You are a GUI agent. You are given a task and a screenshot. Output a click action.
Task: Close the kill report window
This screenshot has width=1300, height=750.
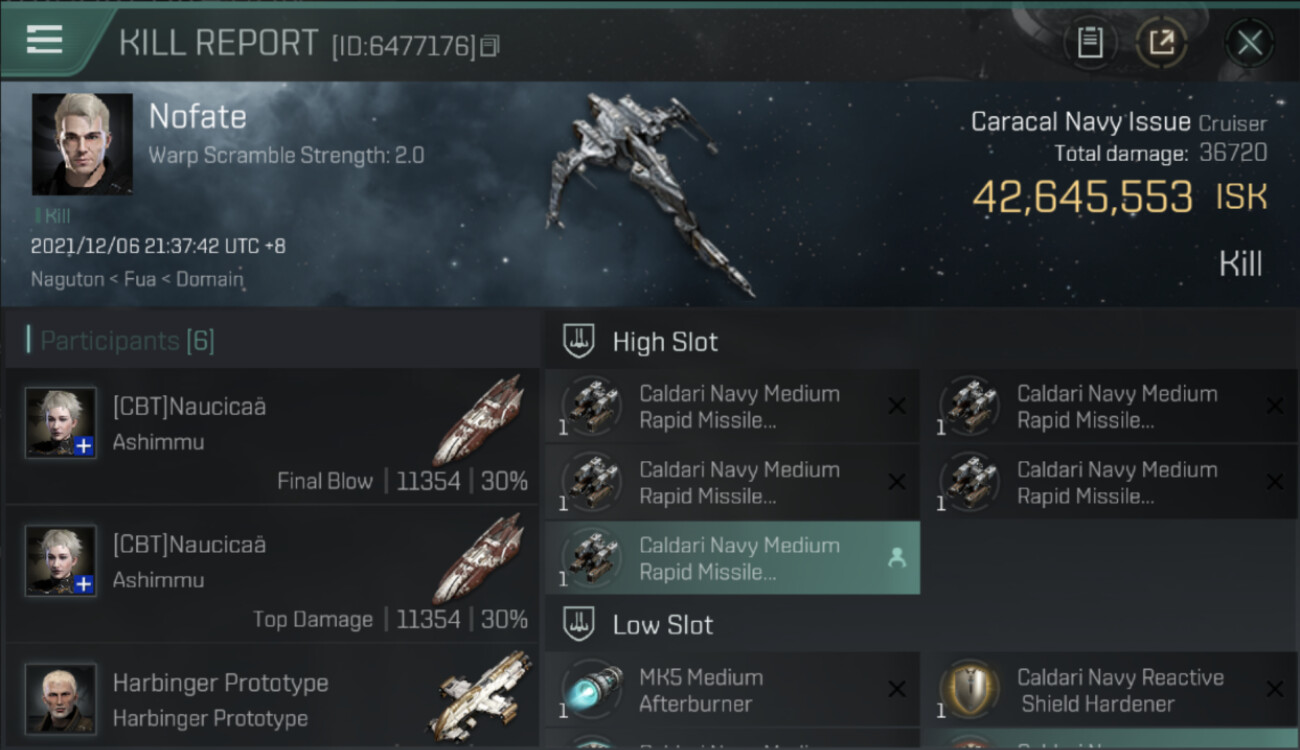pyautogui.click(x=1249, y=43)
